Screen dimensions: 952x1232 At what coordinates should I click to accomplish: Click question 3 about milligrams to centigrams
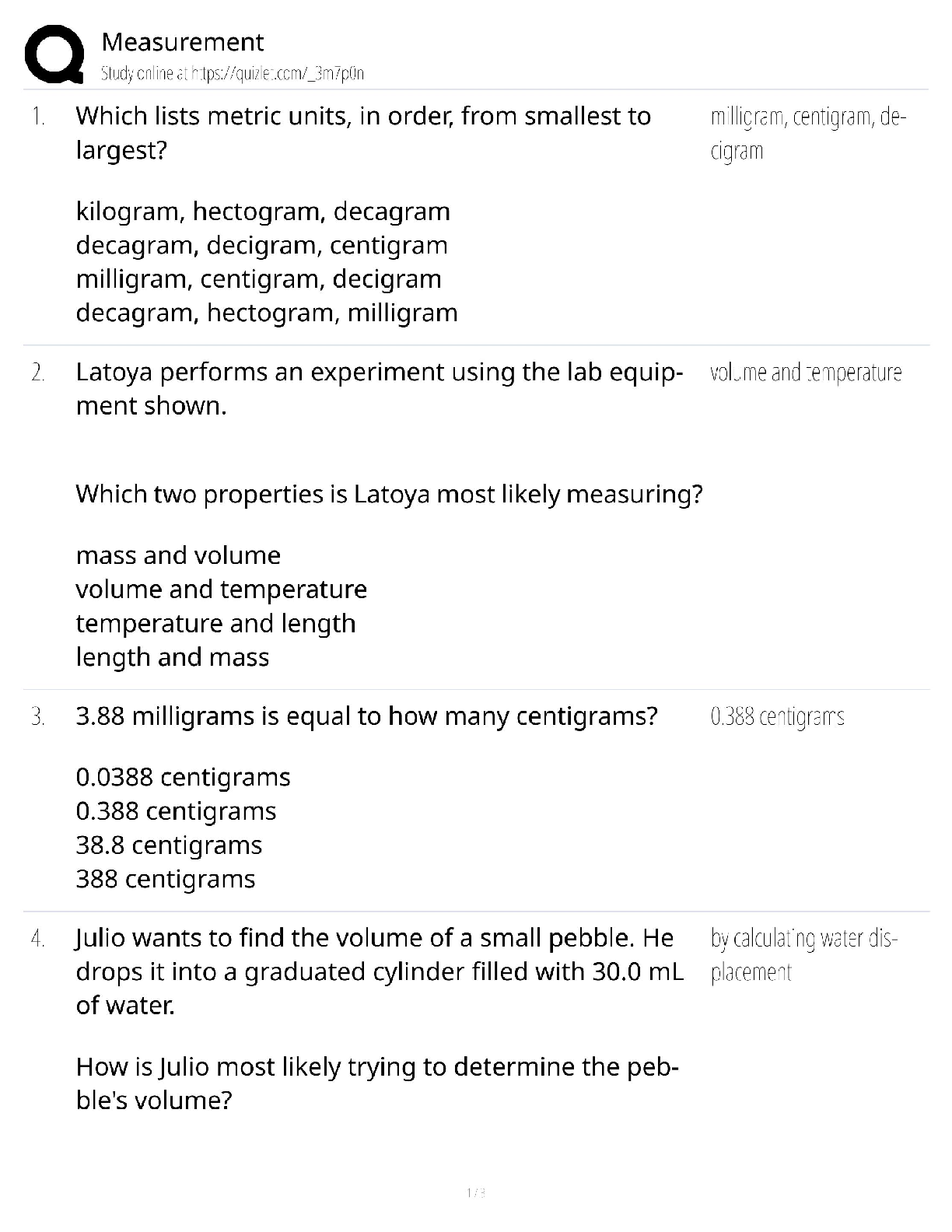pos(366,716)
